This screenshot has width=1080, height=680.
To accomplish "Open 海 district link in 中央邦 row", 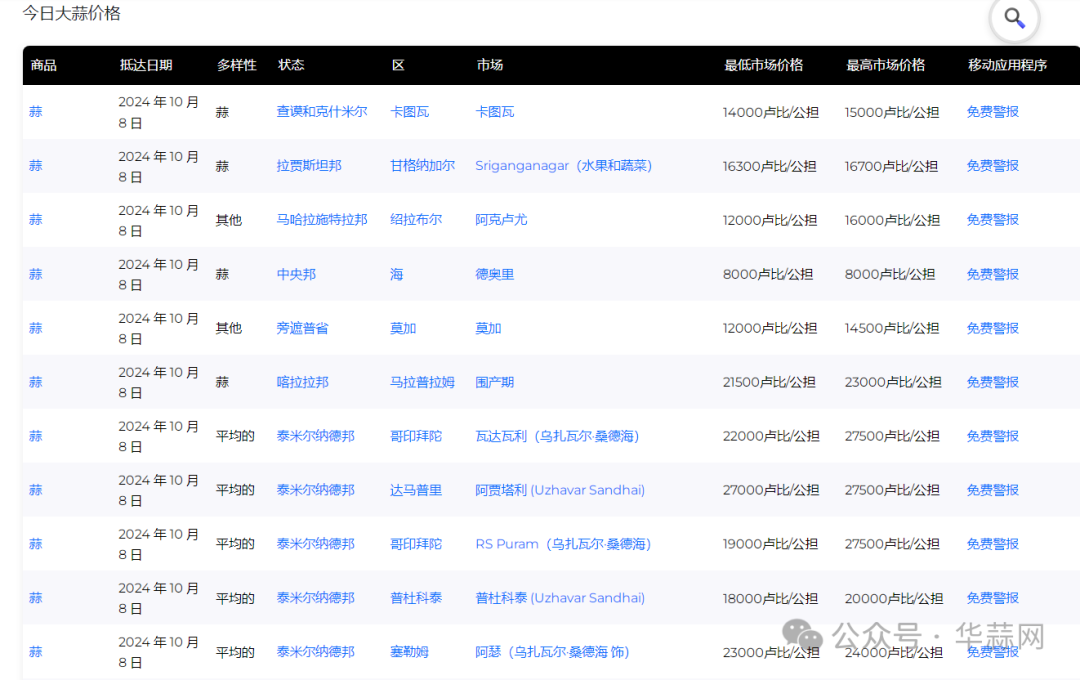I will 396,274.
